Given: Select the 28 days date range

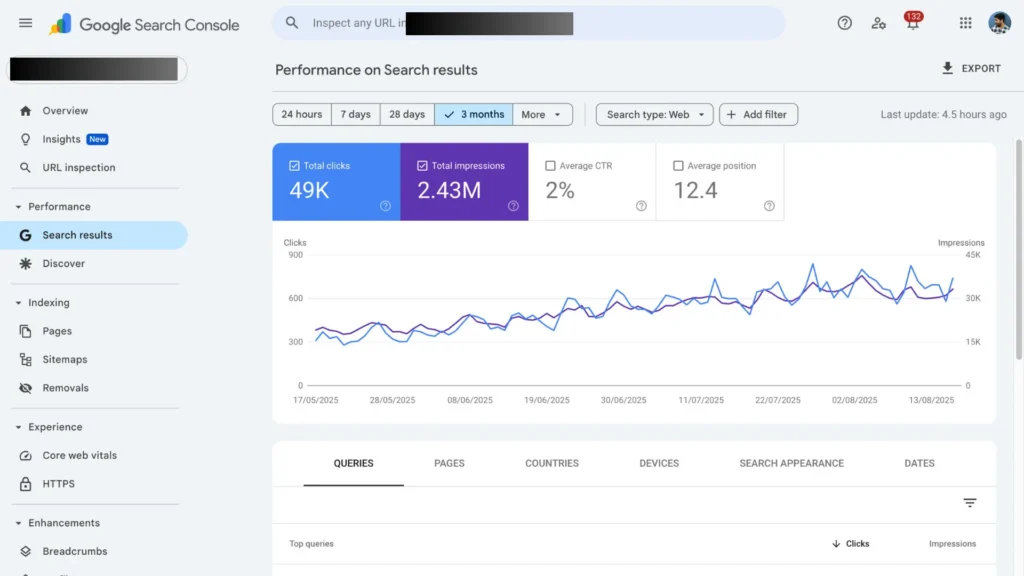Looking at the screenshot, I should click(407, 115).
